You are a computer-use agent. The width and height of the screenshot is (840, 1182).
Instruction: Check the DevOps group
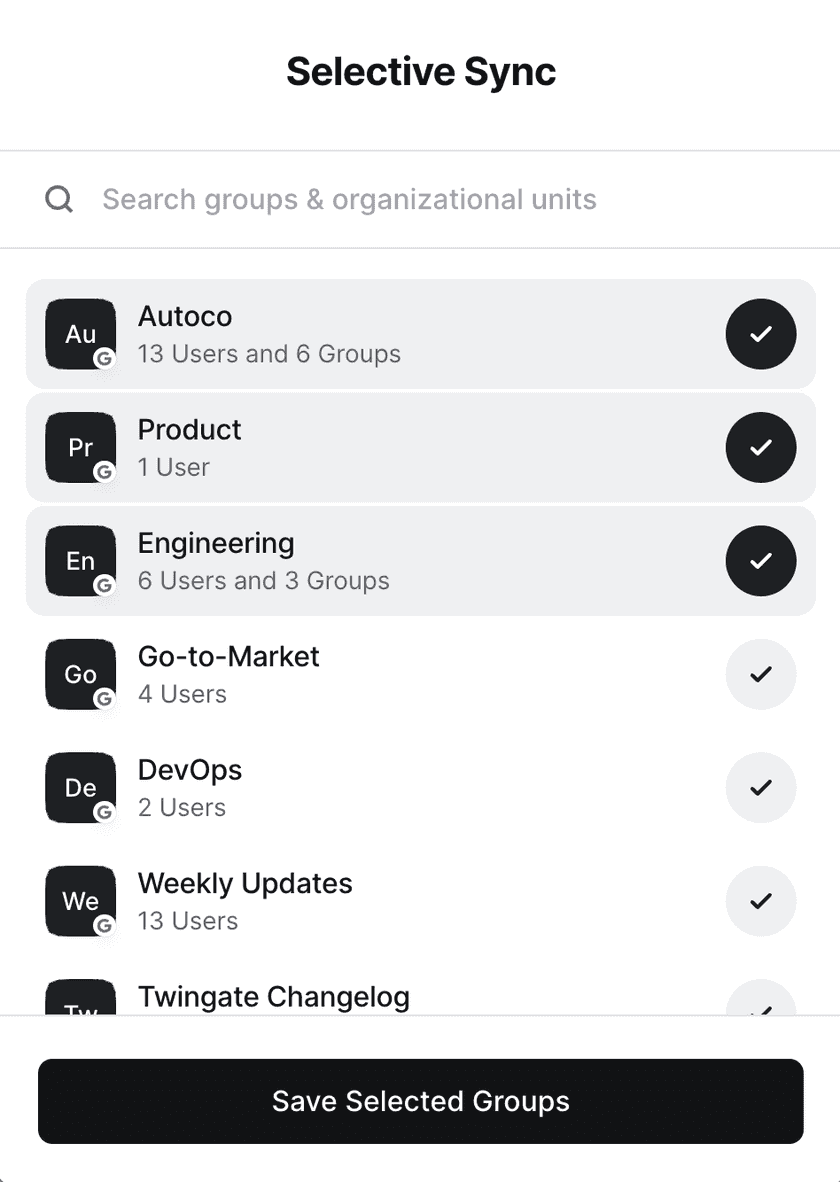click(x=760, y=788)
